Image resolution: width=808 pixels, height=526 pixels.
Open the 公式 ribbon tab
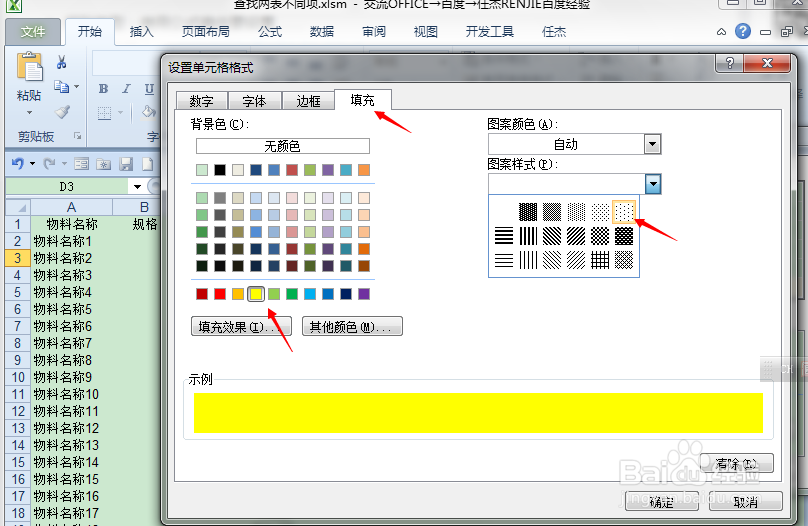270,31
